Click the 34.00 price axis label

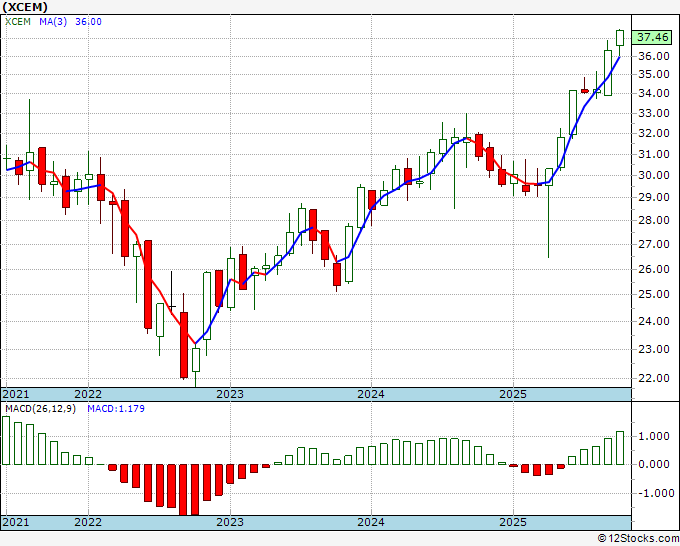coord(654,93)
